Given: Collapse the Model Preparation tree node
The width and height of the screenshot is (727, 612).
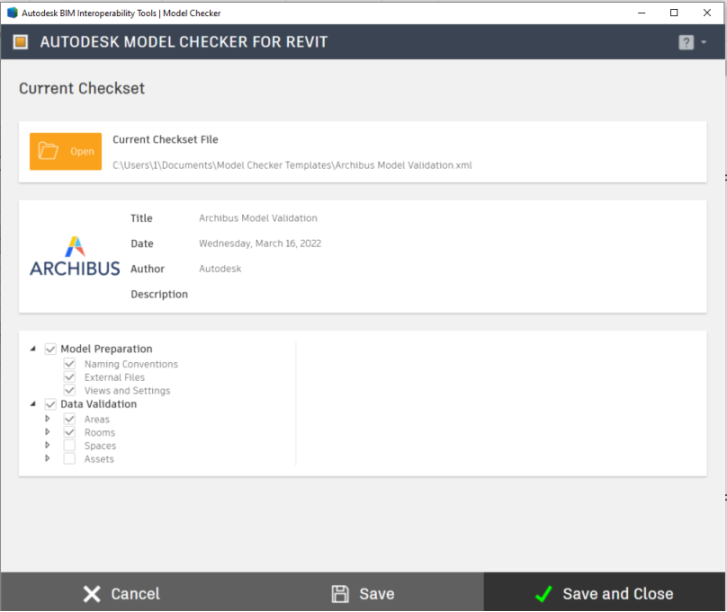Looking at the screenshot, I should tap(33, 349).
